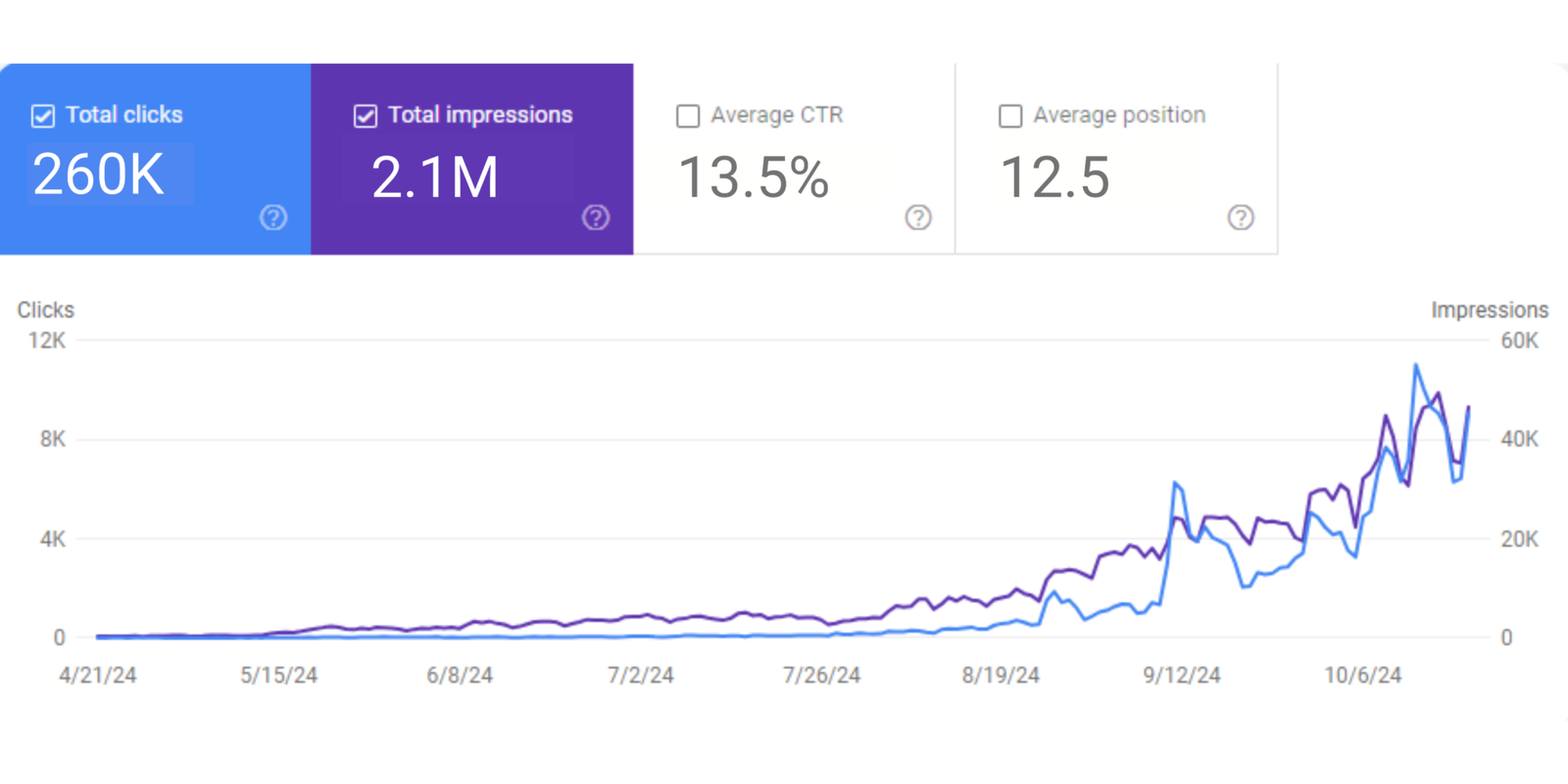Image resolution: width=1568 pixels, height=784 pixels.
Task: Click the 4/21/24 date label
Action: 98,675
